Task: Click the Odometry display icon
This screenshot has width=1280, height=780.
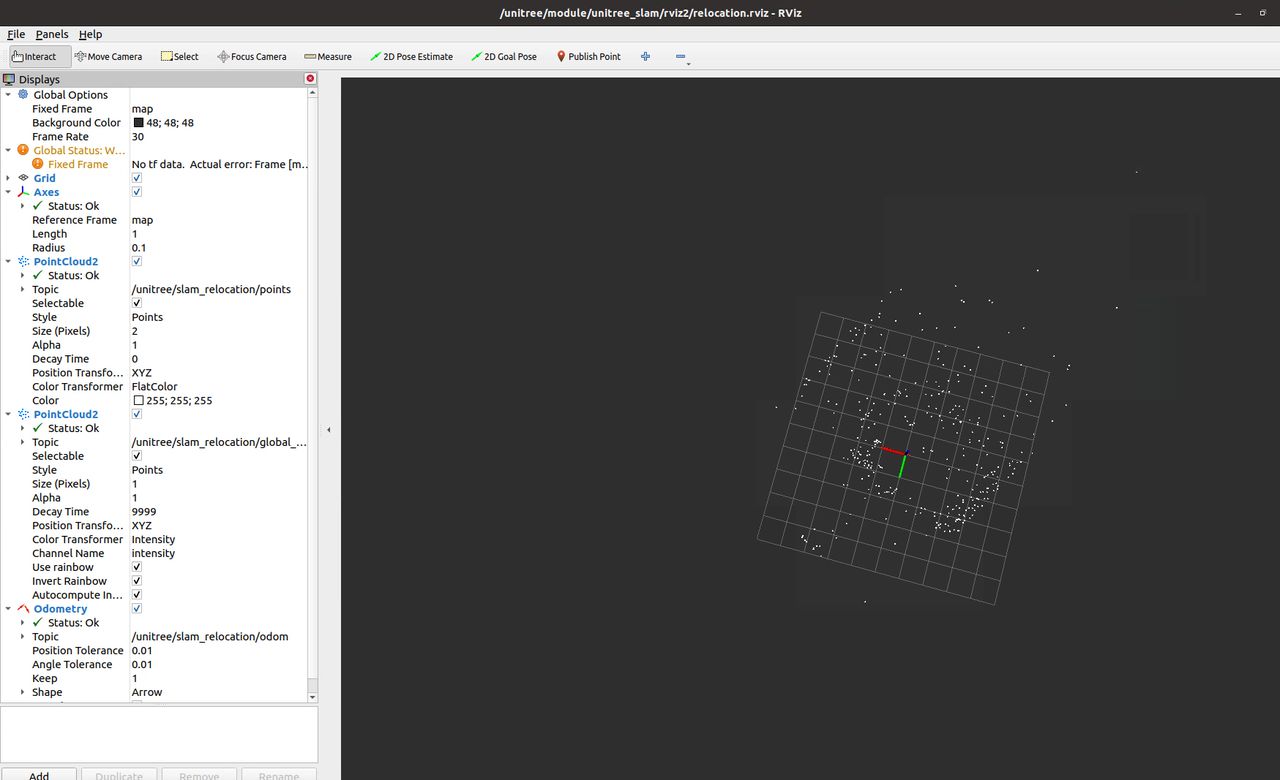Action: click(23, 608)
